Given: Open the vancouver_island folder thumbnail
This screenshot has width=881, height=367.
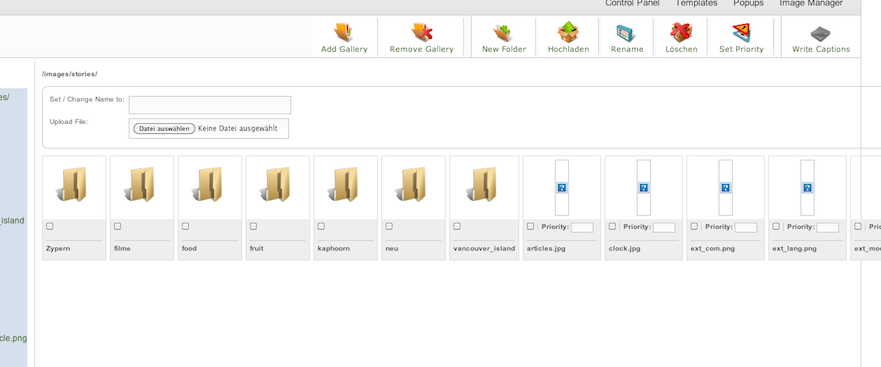Looking at the screenshot, I should click(484, 184).
